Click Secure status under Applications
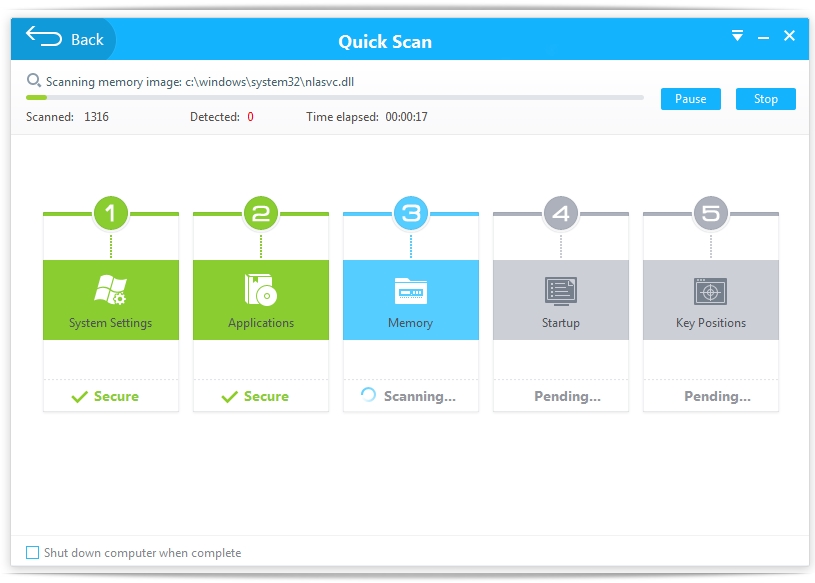This screenshot has width=815, height=583. [266, 396]
